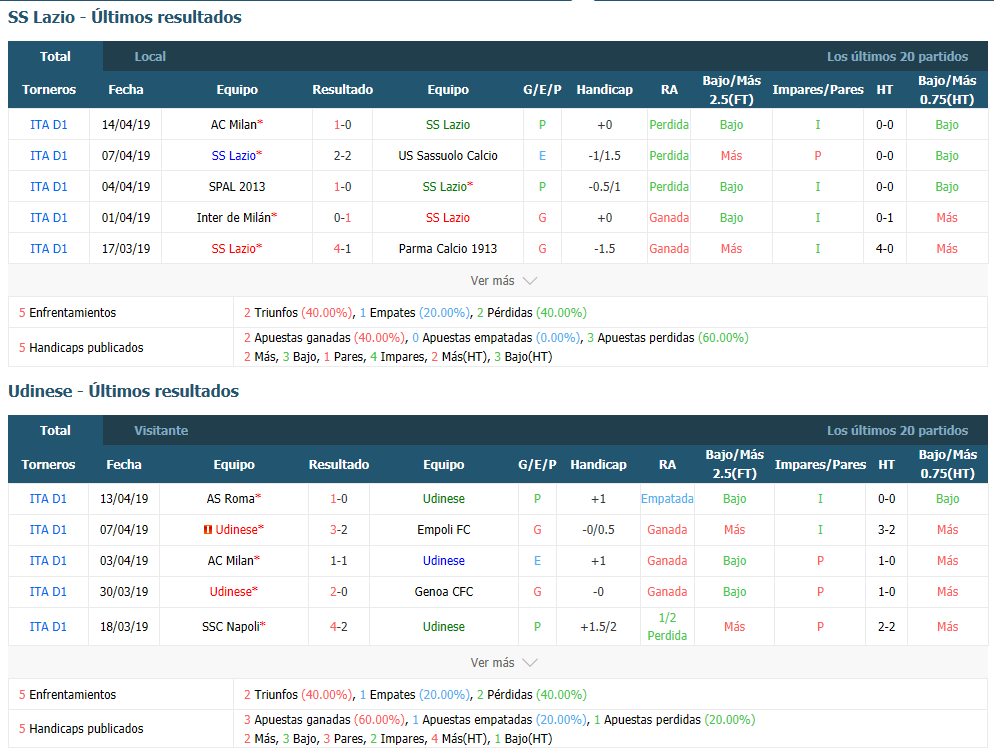Click handicap -0/0.5 in Empoli row
The image size is (994, 755).
click(x=598, y=530)
